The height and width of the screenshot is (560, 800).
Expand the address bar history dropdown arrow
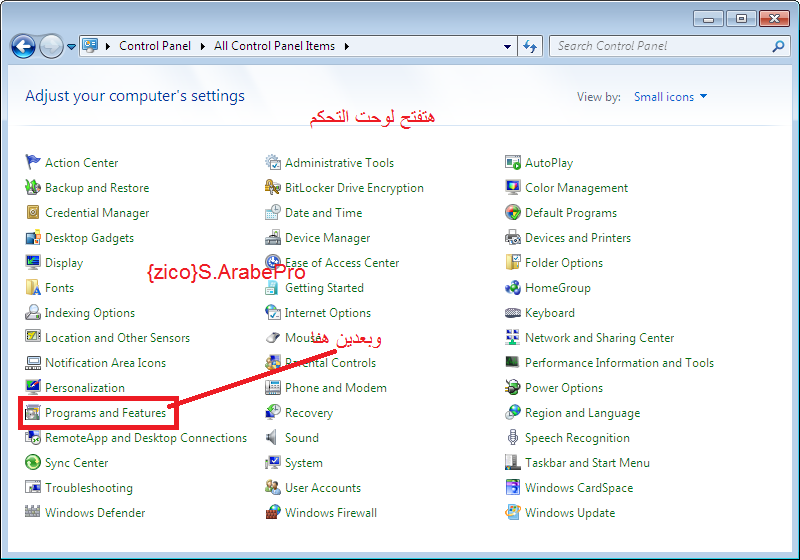click(507, 46)
